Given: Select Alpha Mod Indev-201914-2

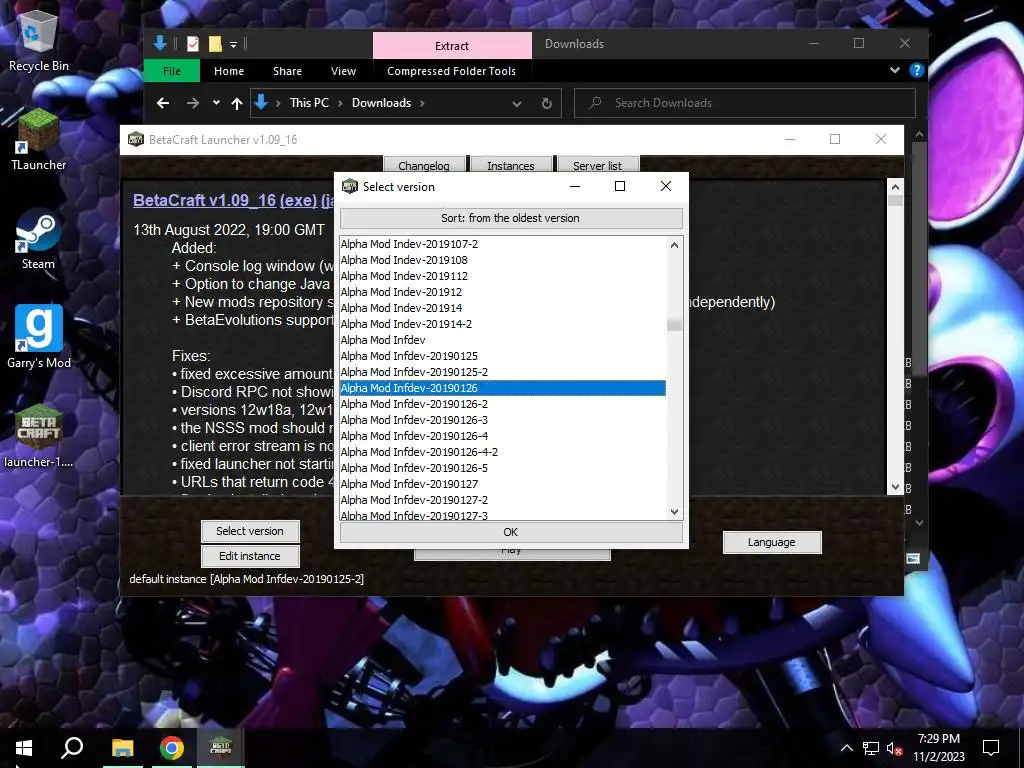Looking at the screenshot, I should [x=502, y=324].
